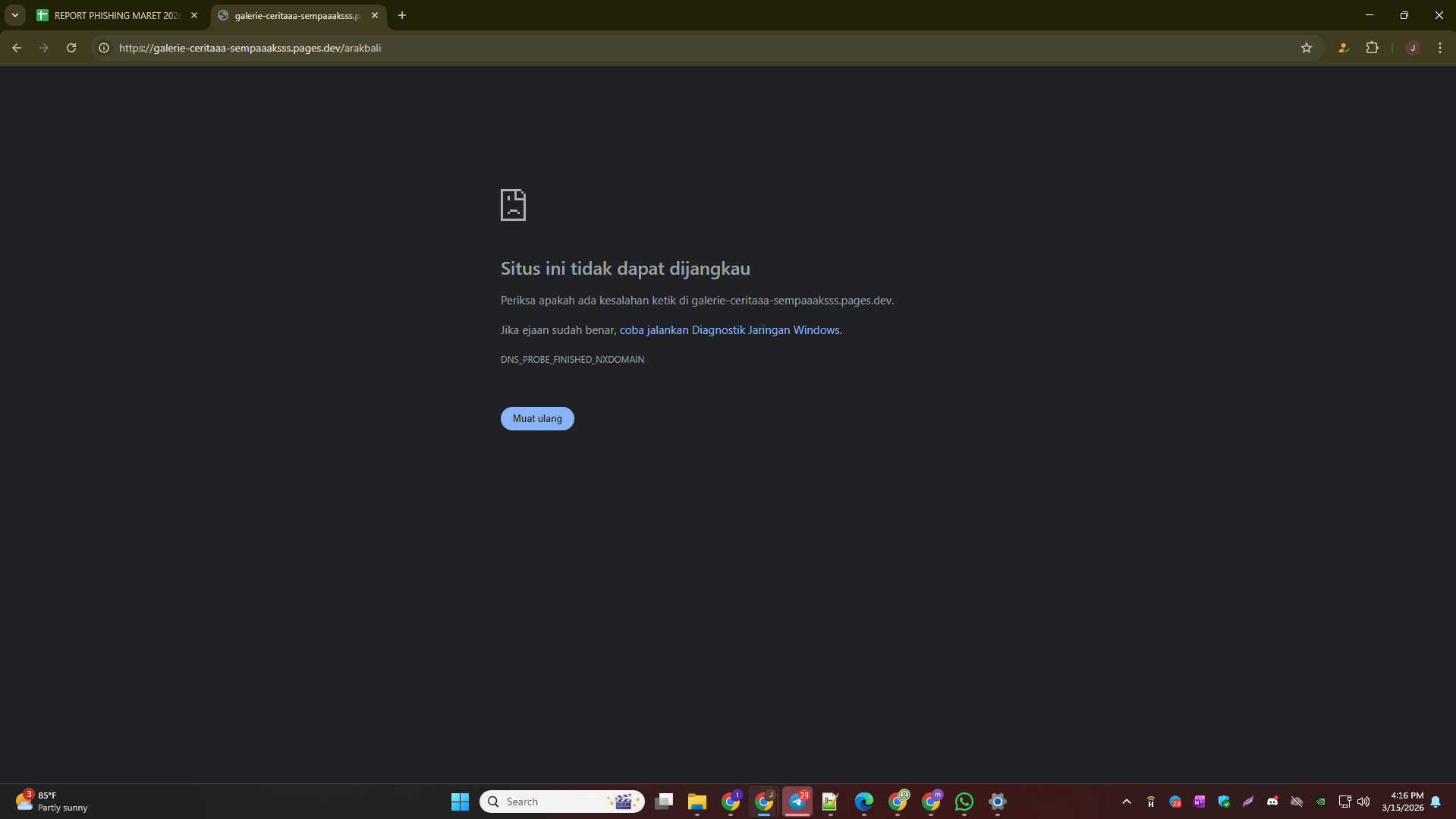Open Chrome with green person badge
Viewport: 1456px width, 819px height.
[x=898, y=802]
